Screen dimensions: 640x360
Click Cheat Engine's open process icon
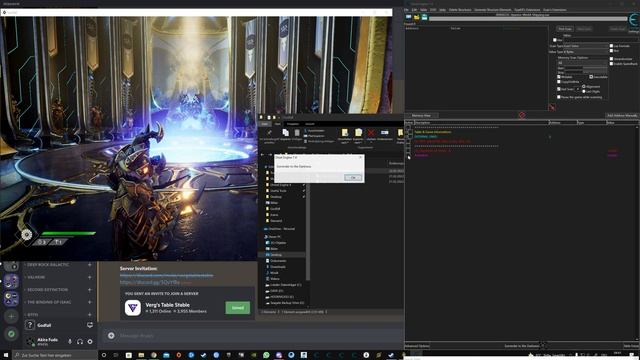[x=409, y=17]
